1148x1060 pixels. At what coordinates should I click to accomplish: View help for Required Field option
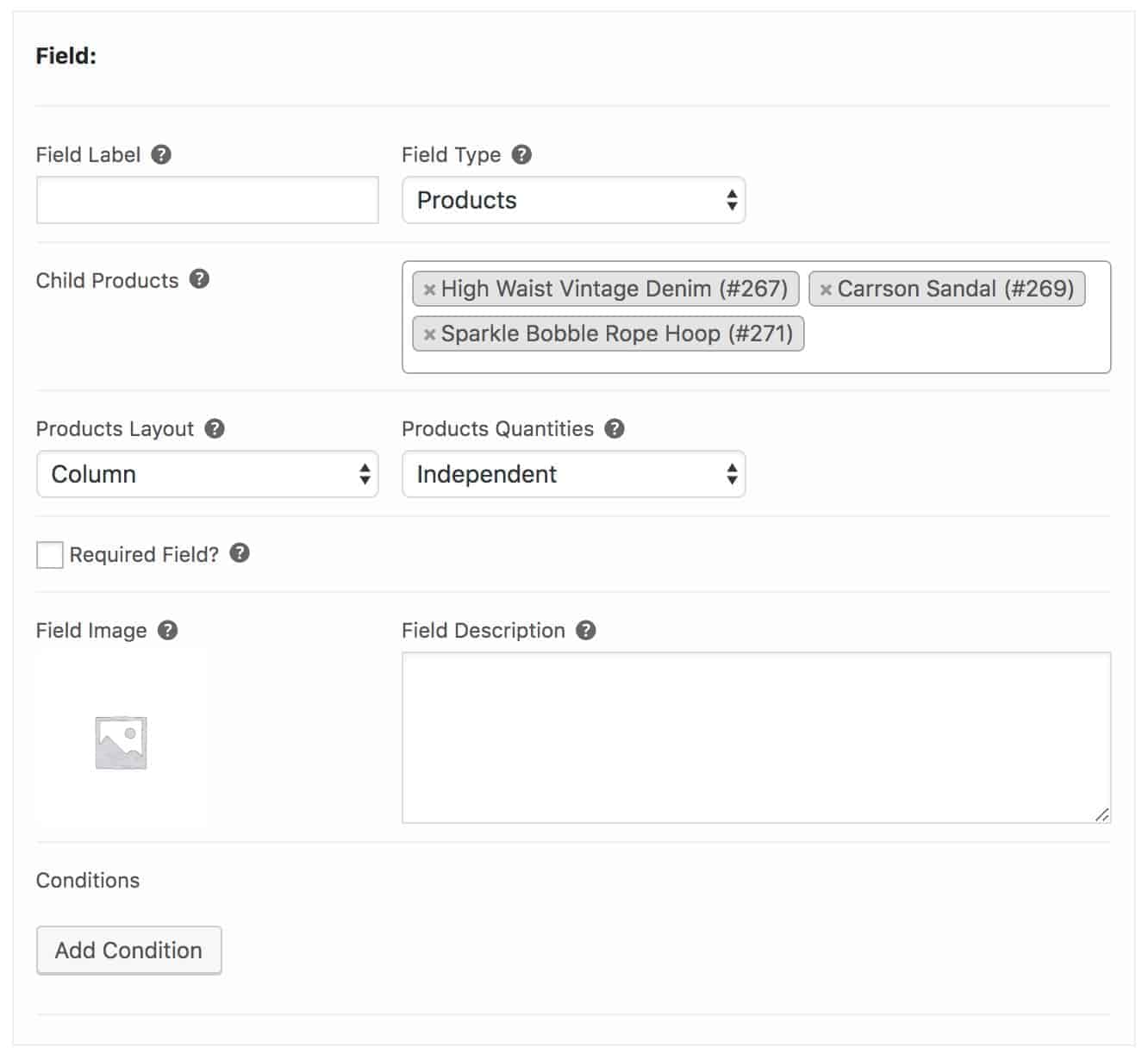(240, 553)
